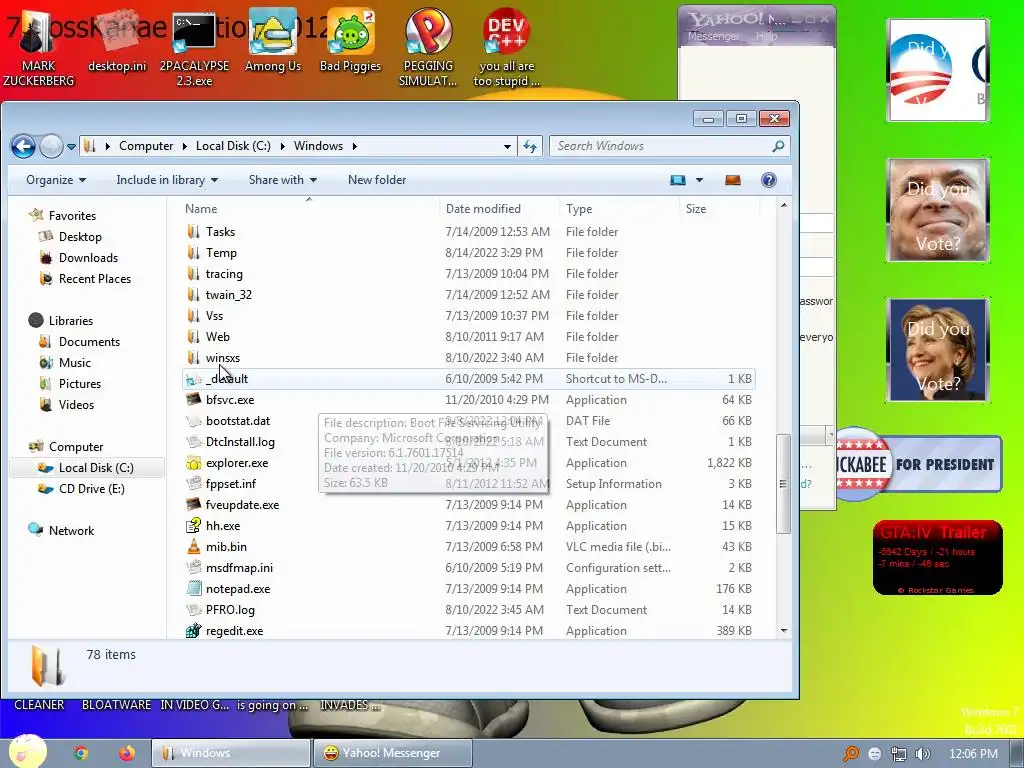This screenshot has width=1024, height=768.
Task: Click the Obama 'Did you Vote?' gadget
Action: tap(938, 70)
